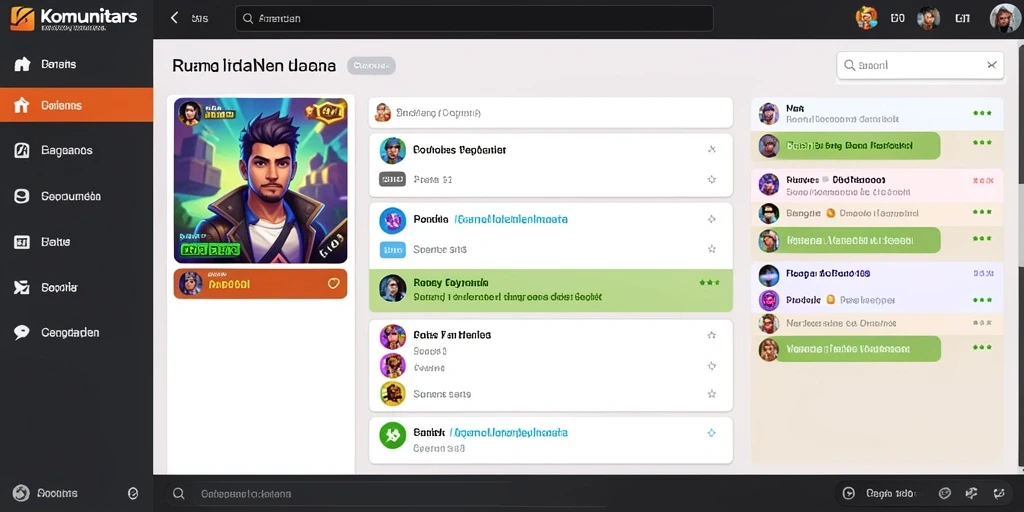Open the user profile avatar at top right
Image resolution: width=1024 pixels, height=512 pixels.
(x=1004, y=18)
